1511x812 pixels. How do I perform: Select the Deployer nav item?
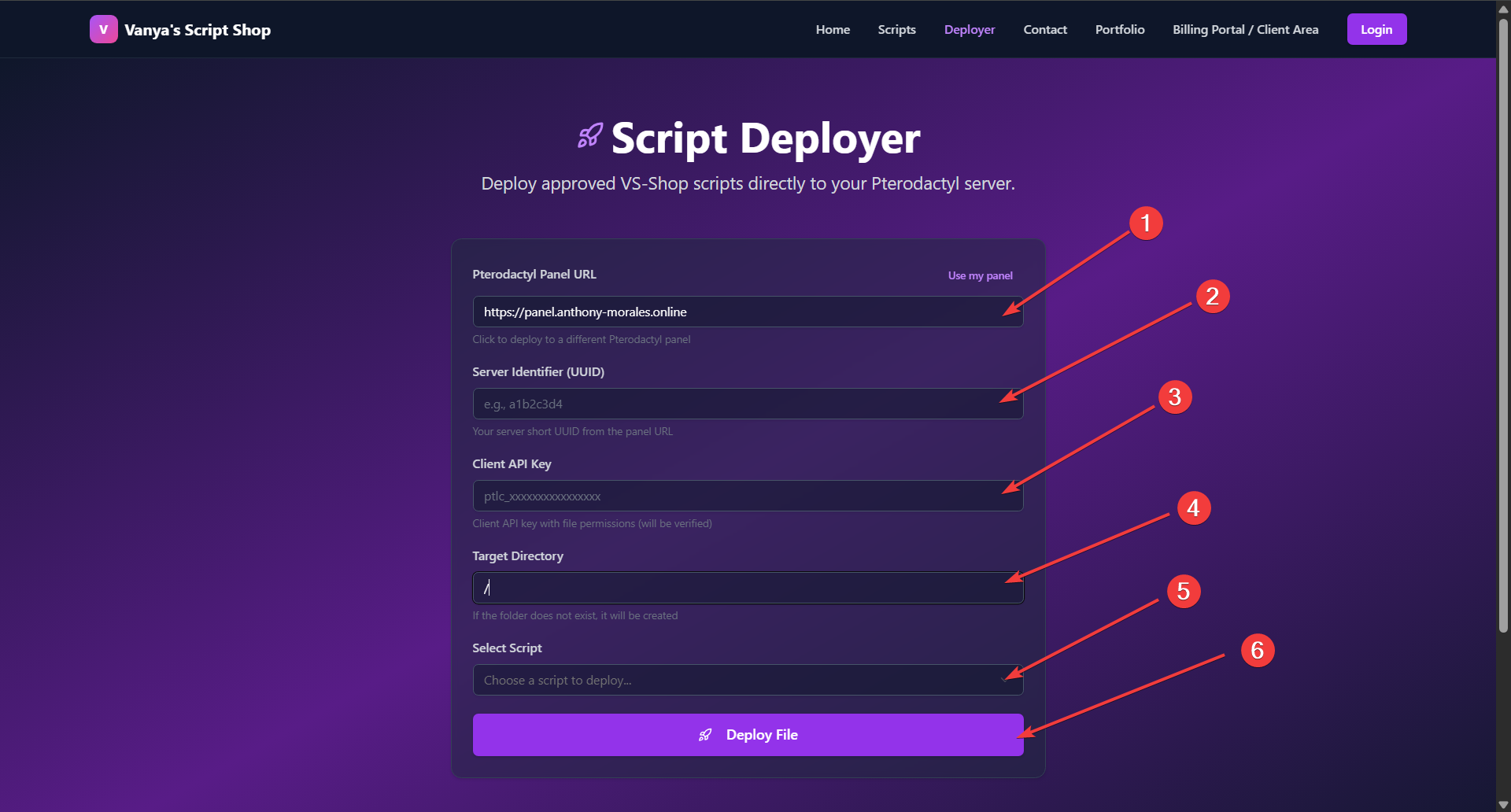(x=969, y=30)
